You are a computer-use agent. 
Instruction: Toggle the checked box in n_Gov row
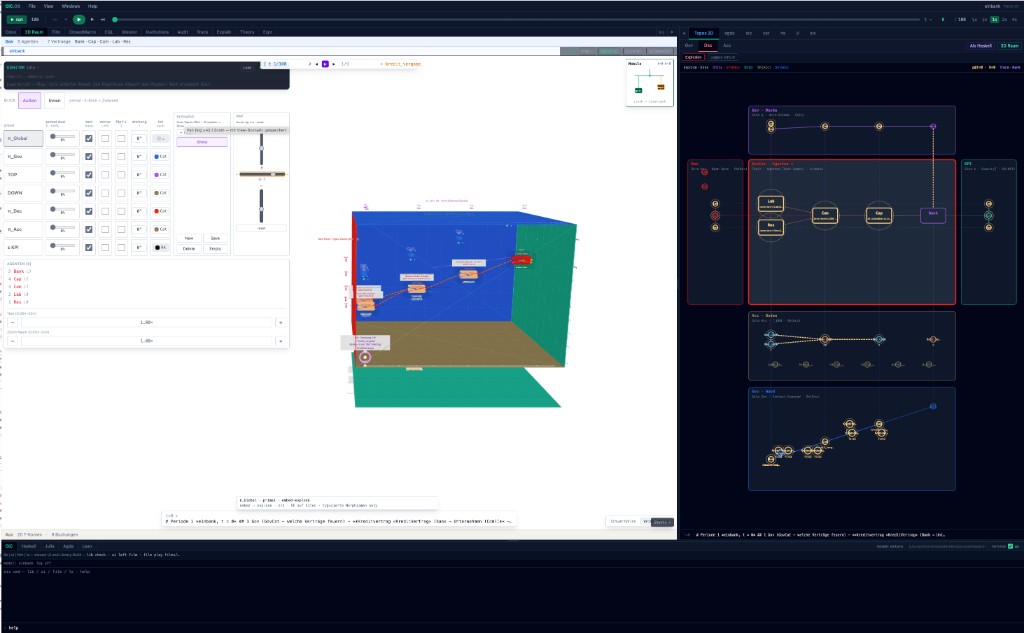pyautogui.click(x=89, y=157)
